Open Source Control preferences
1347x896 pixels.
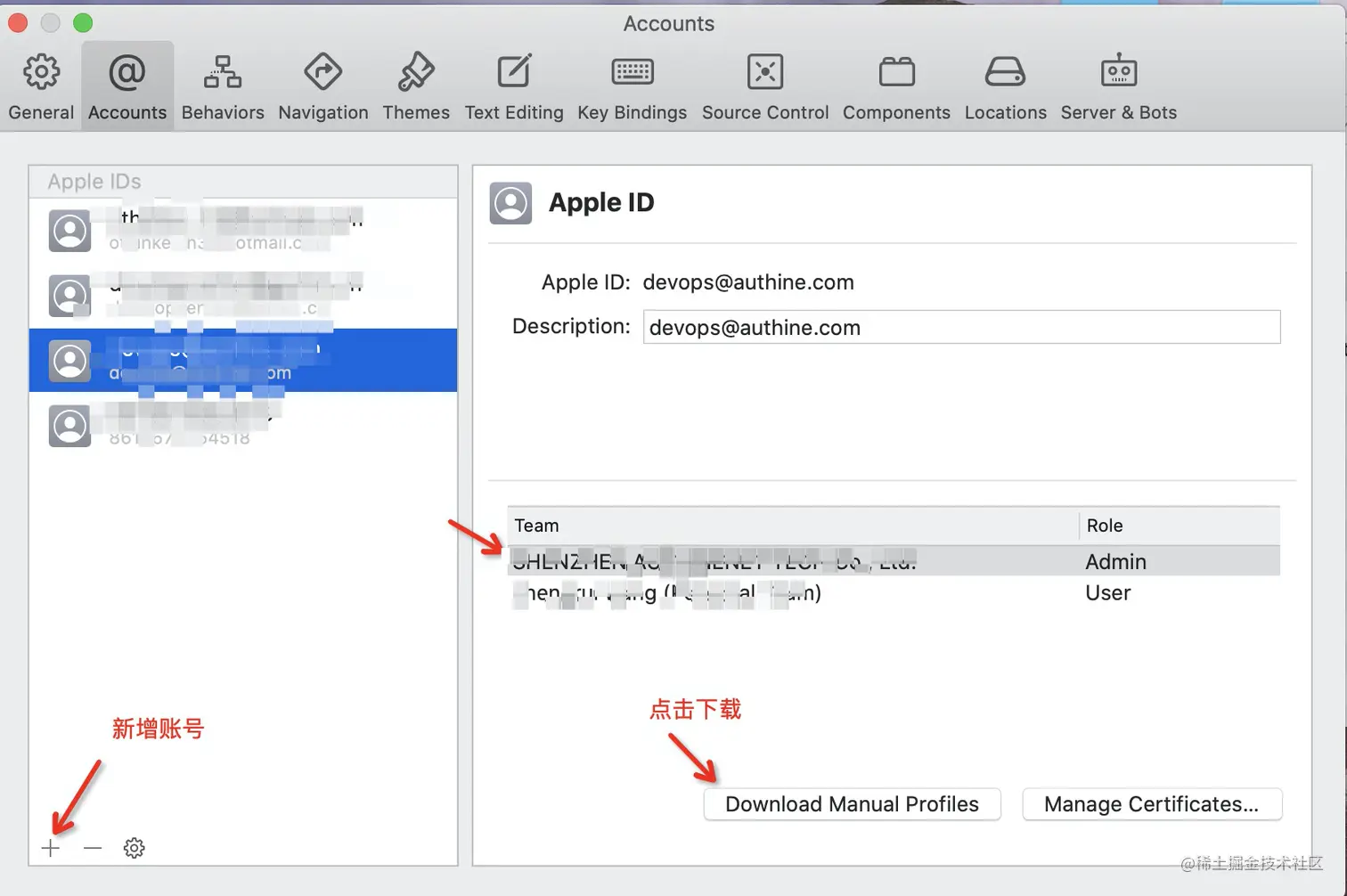pos(765,86)
